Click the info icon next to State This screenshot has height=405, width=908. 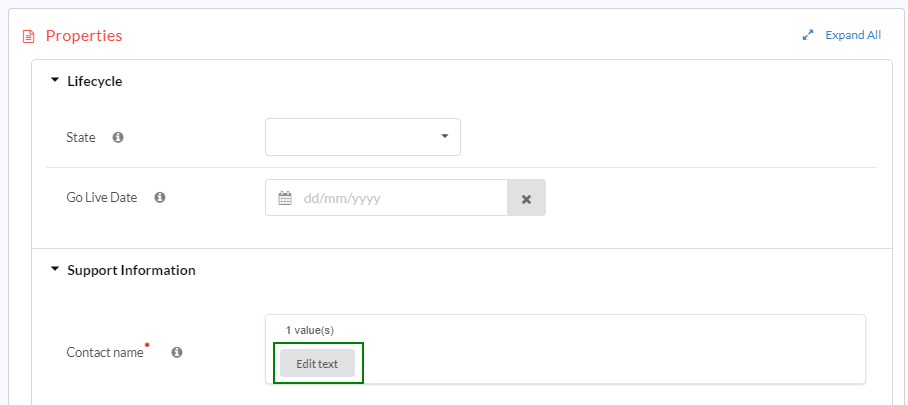click(118, 137)
